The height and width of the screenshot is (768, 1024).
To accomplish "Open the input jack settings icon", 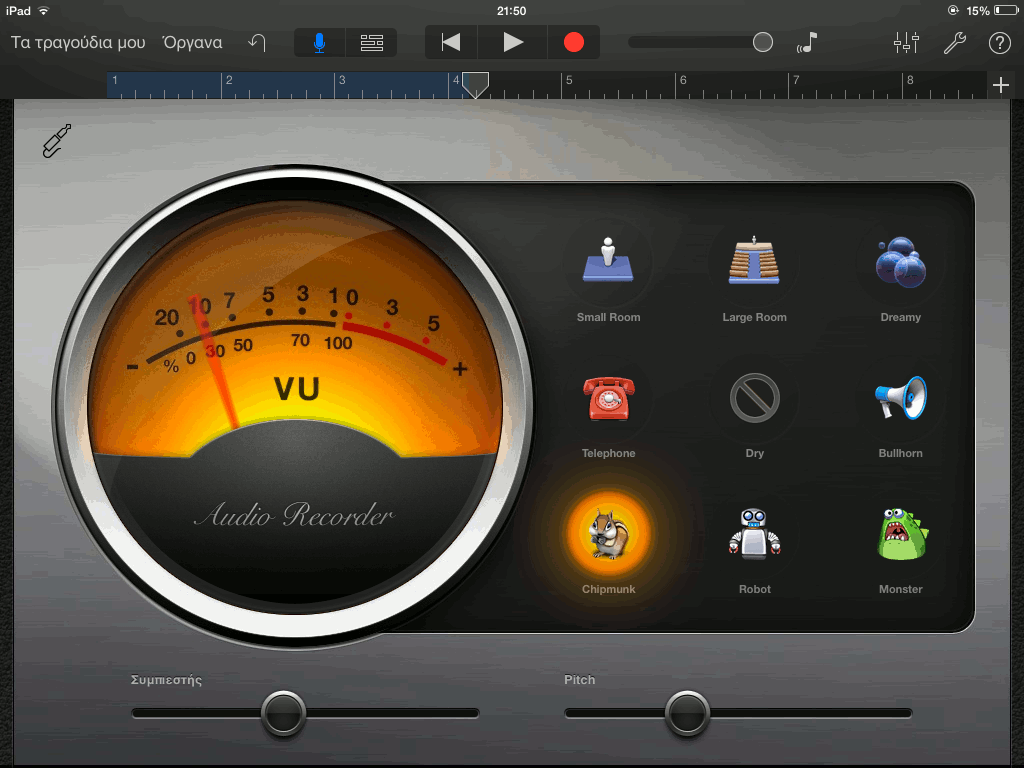I will (x=57, y=140).
